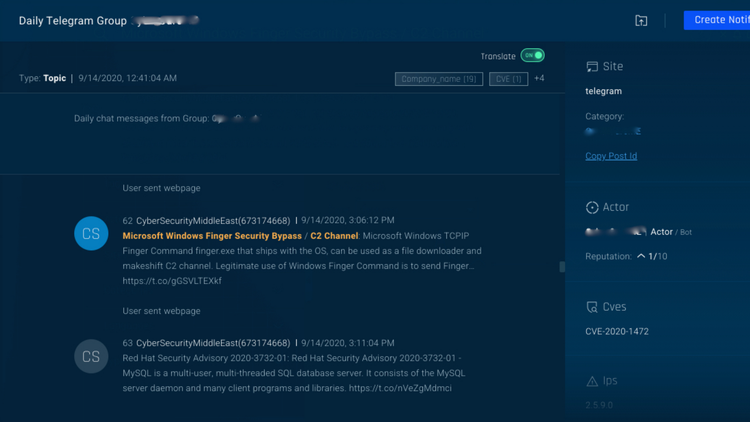Click the message list scrollbar handle
This screenshot has width=750, height=422.
pyautogui.click(x=562, y=267)
